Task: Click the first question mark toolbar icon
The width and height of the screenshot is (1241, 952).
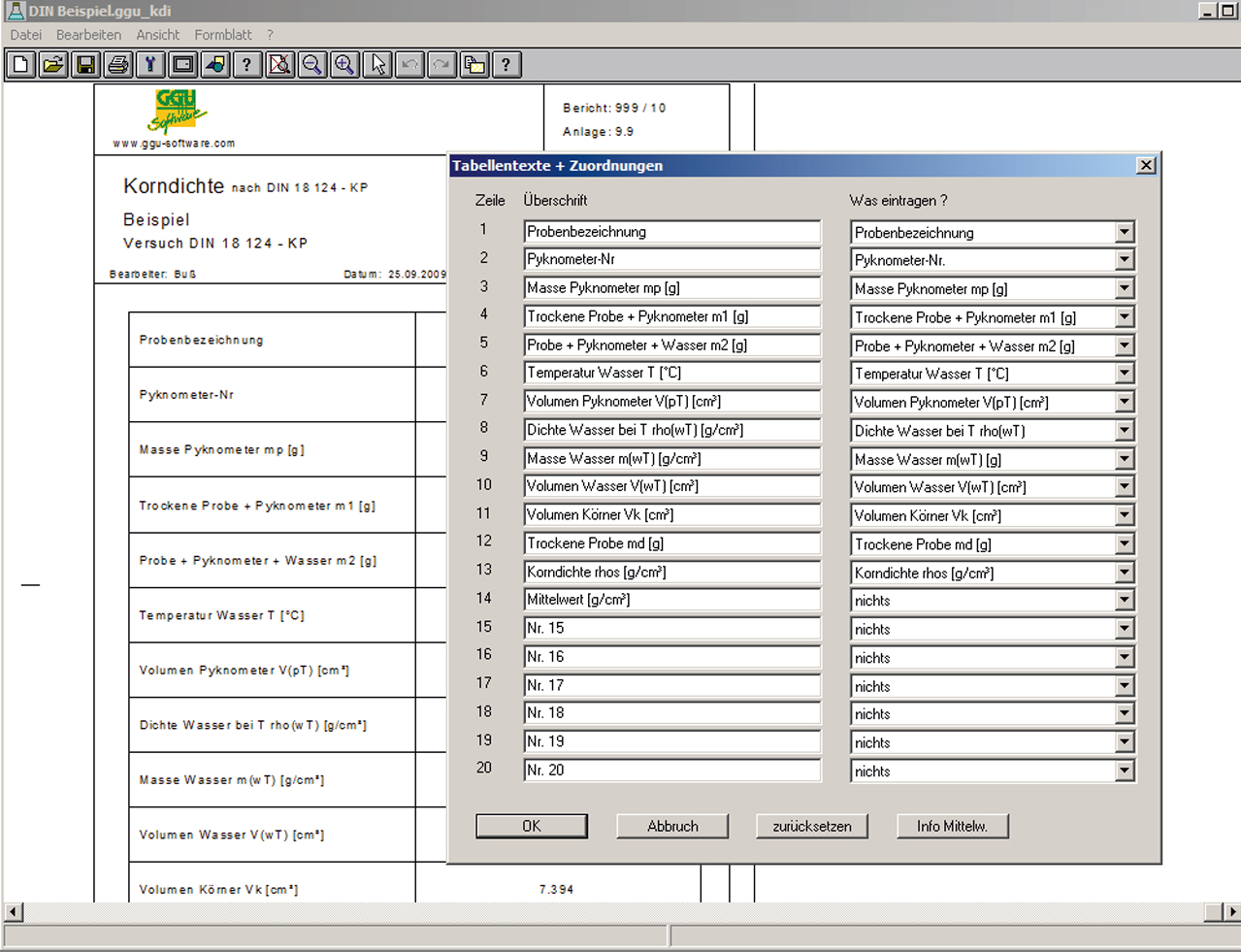Action: 247,65
